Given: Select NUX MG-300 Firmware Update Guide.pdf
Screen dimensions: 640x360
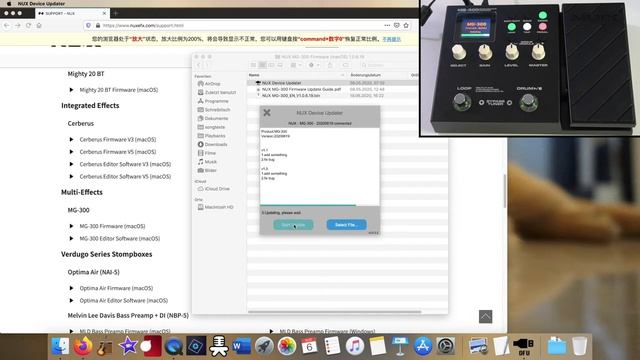Looking at the screenshot, I should pyautogui.click(x=301, y=89).
